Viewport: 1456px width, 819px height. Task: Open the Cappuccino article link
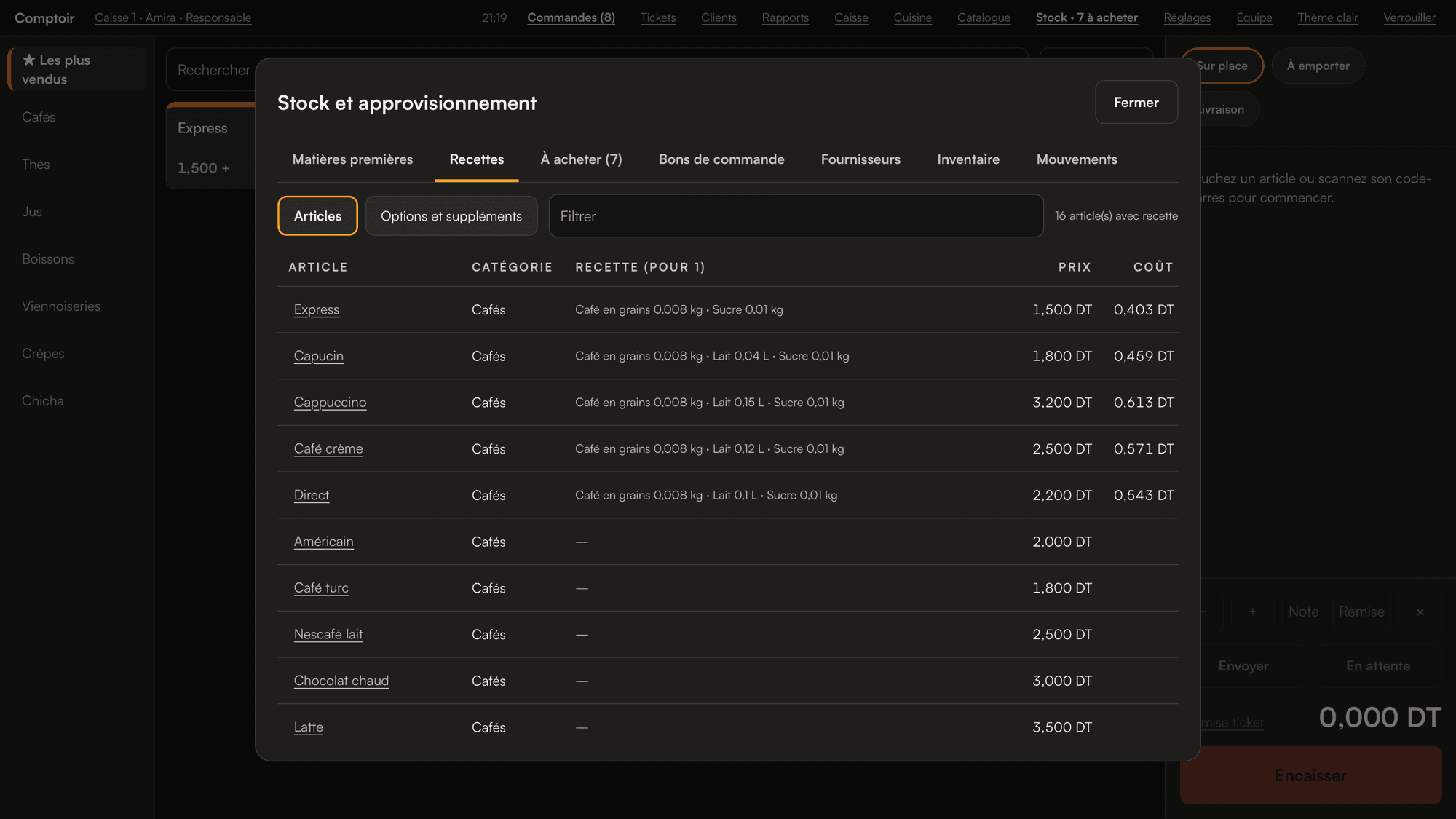tap(330, 403)
